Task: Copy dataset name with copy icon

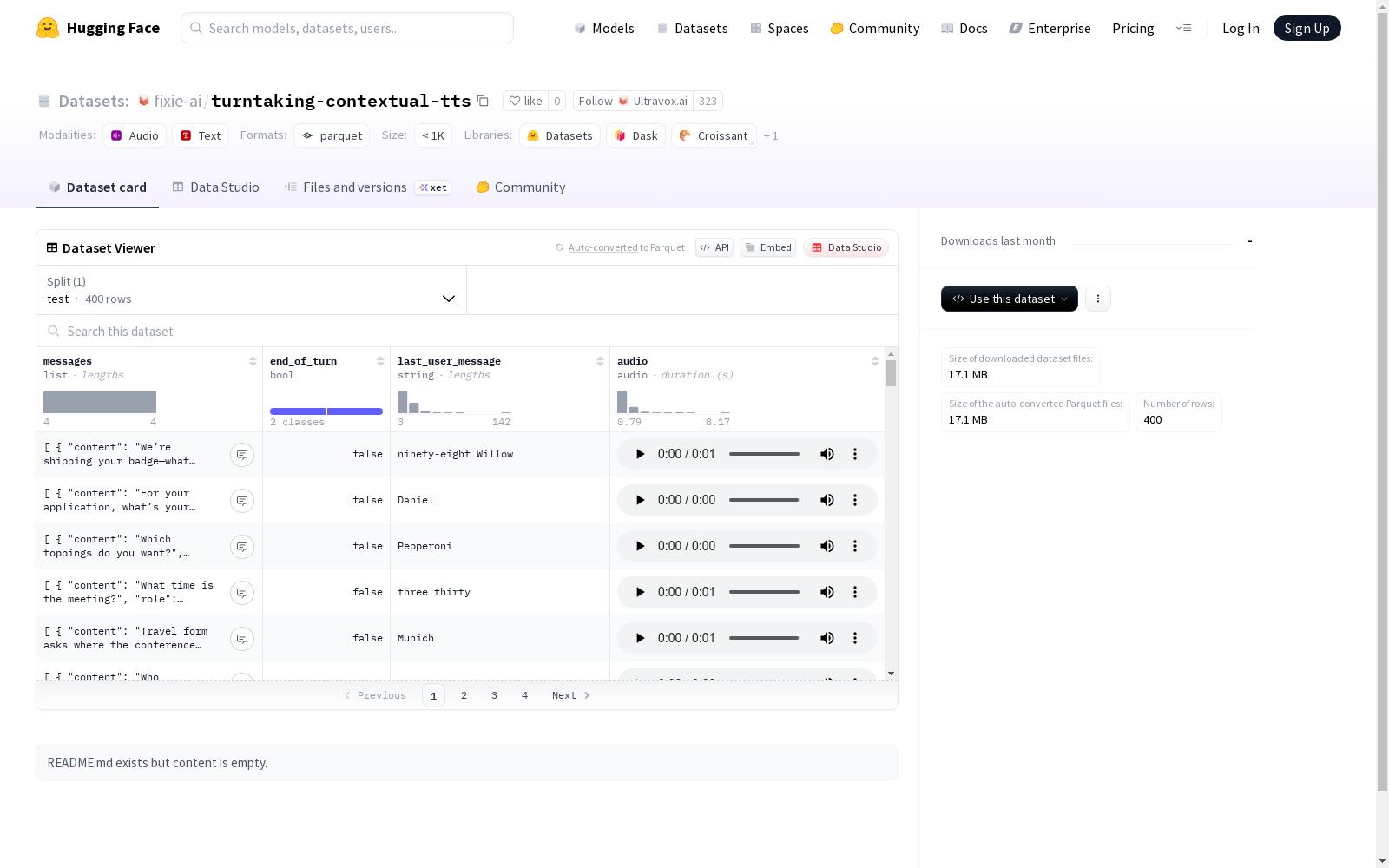Action: point(484,101)
